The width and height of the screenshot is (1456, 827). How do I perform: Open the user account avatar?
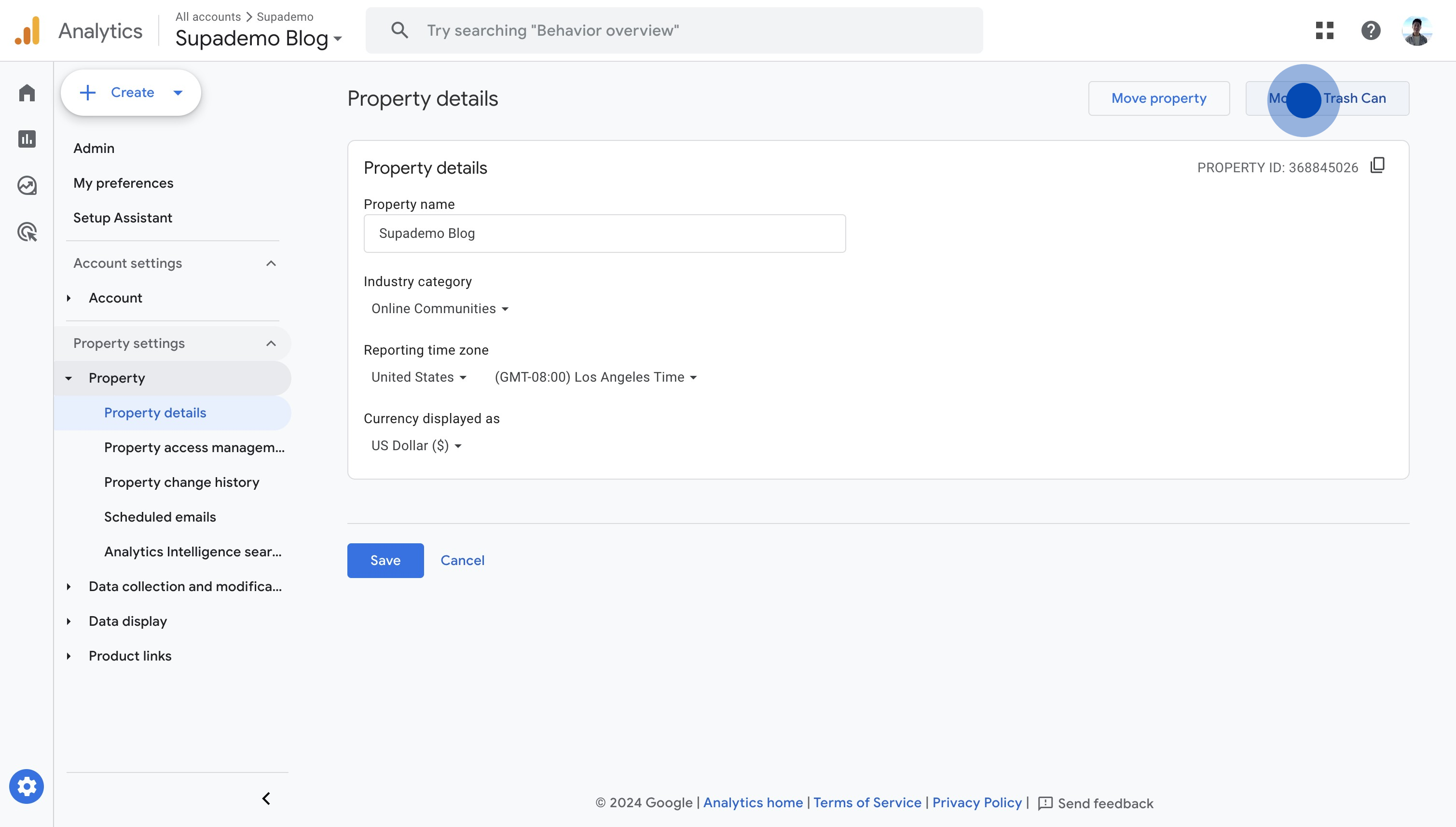click(x=1417, y=31)
